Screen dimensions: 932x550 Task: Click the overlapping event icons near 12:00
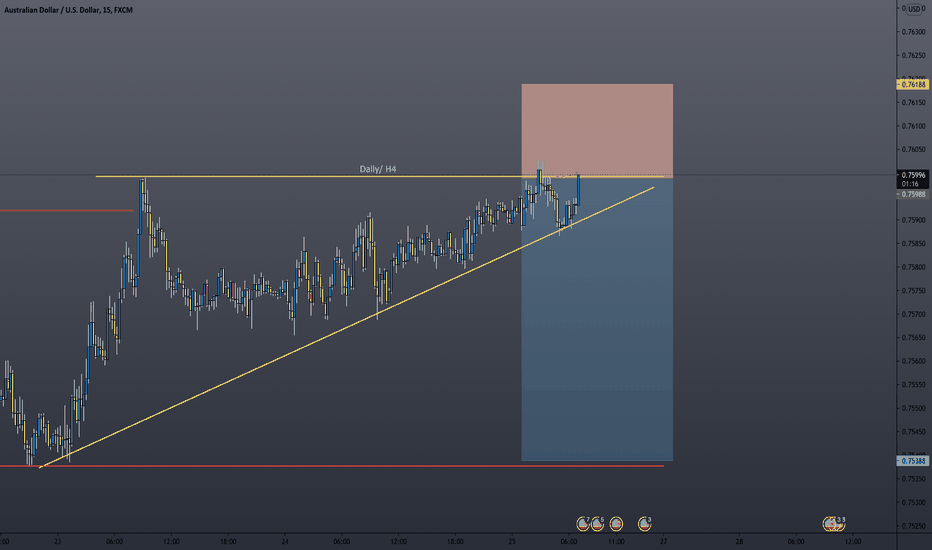pos(834,523)
